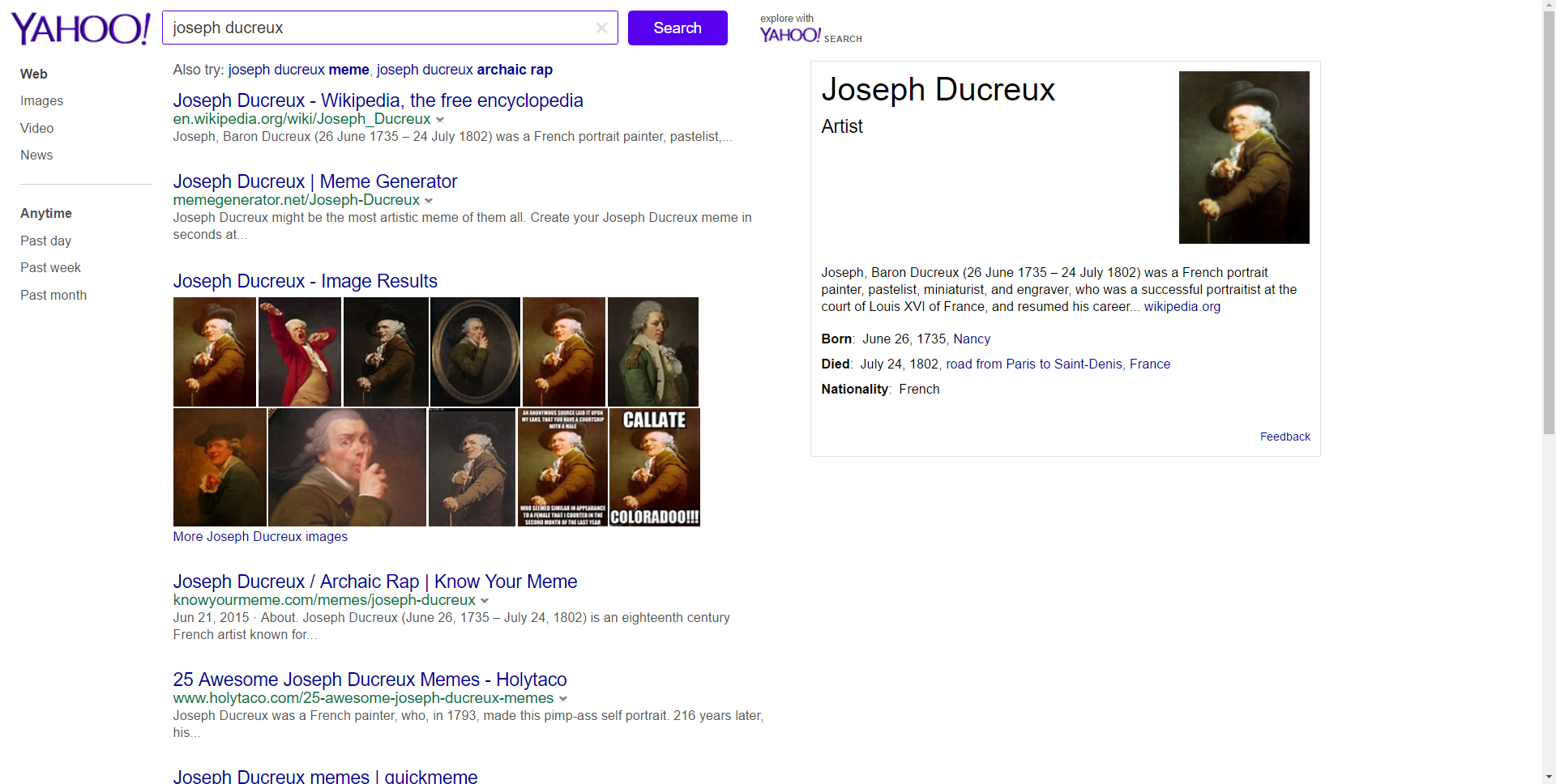Screen dimensions: 1556x784
Task: Expand dropdown arrow next to en.wikipedia.org URL
Action: click(x=440, y=120)
